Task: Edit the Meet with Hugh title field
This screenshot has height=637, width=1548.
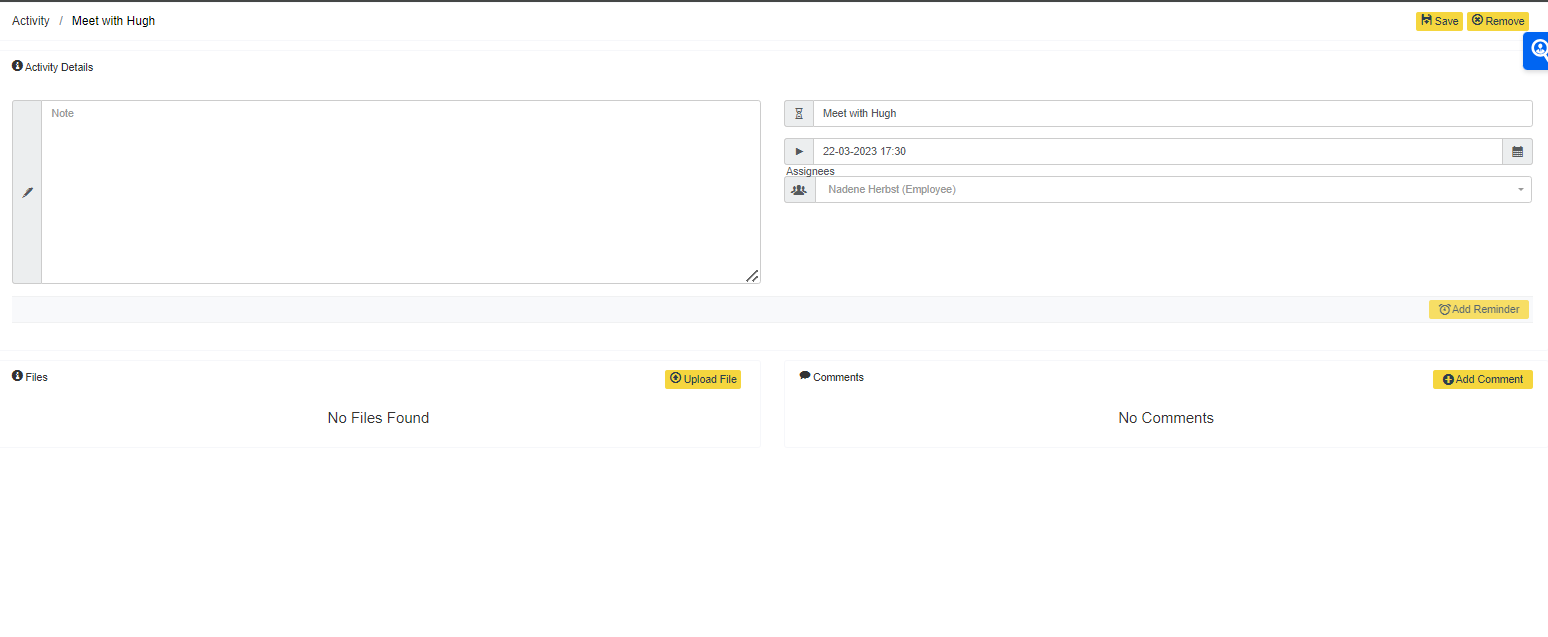Action: pos(1172,114)
